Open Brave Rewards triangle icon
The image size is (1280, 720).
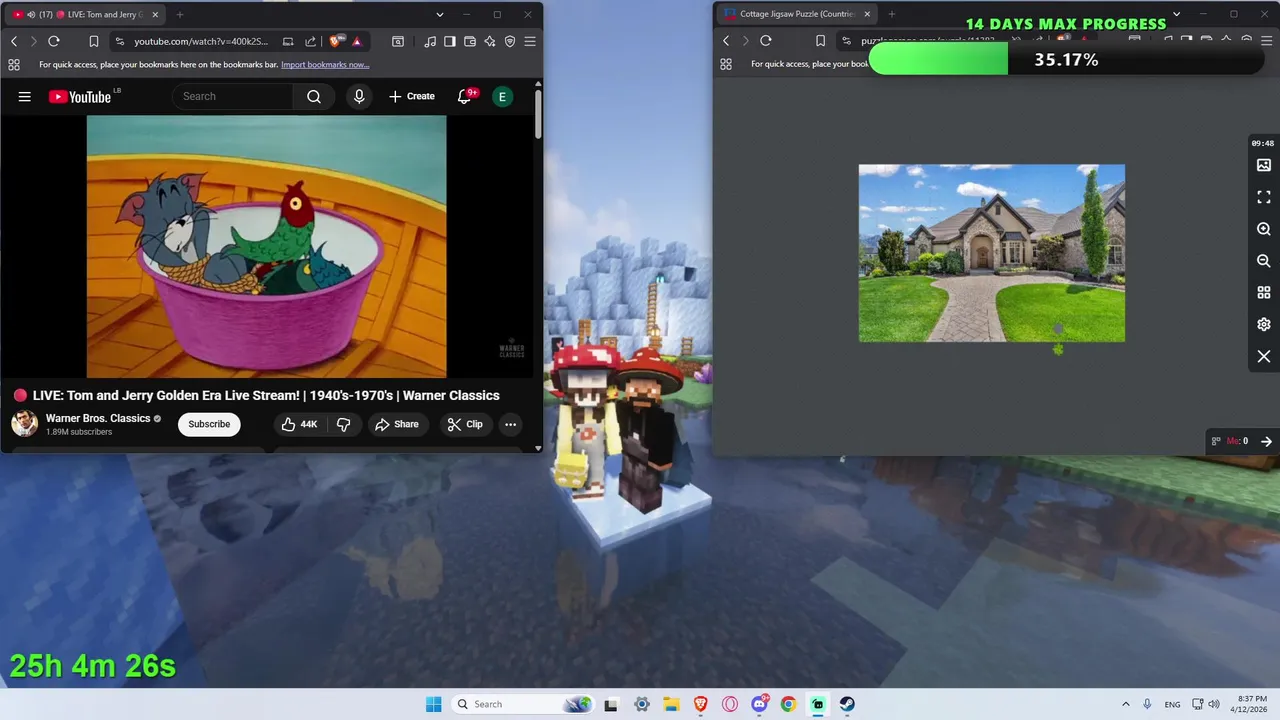pyautogui.click(x=356, y=41)
